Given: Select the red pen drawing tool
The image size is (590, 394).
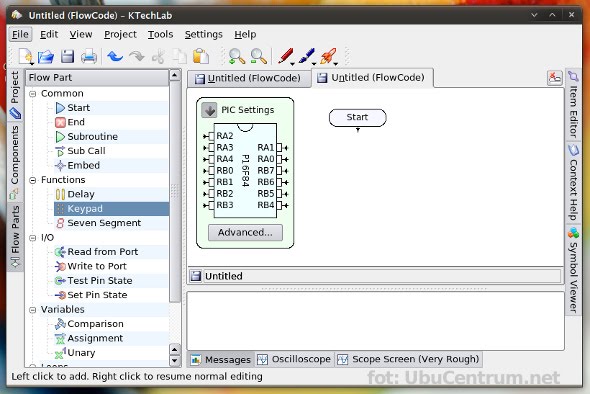Looking at the screenshot, I should pos(285,56).
